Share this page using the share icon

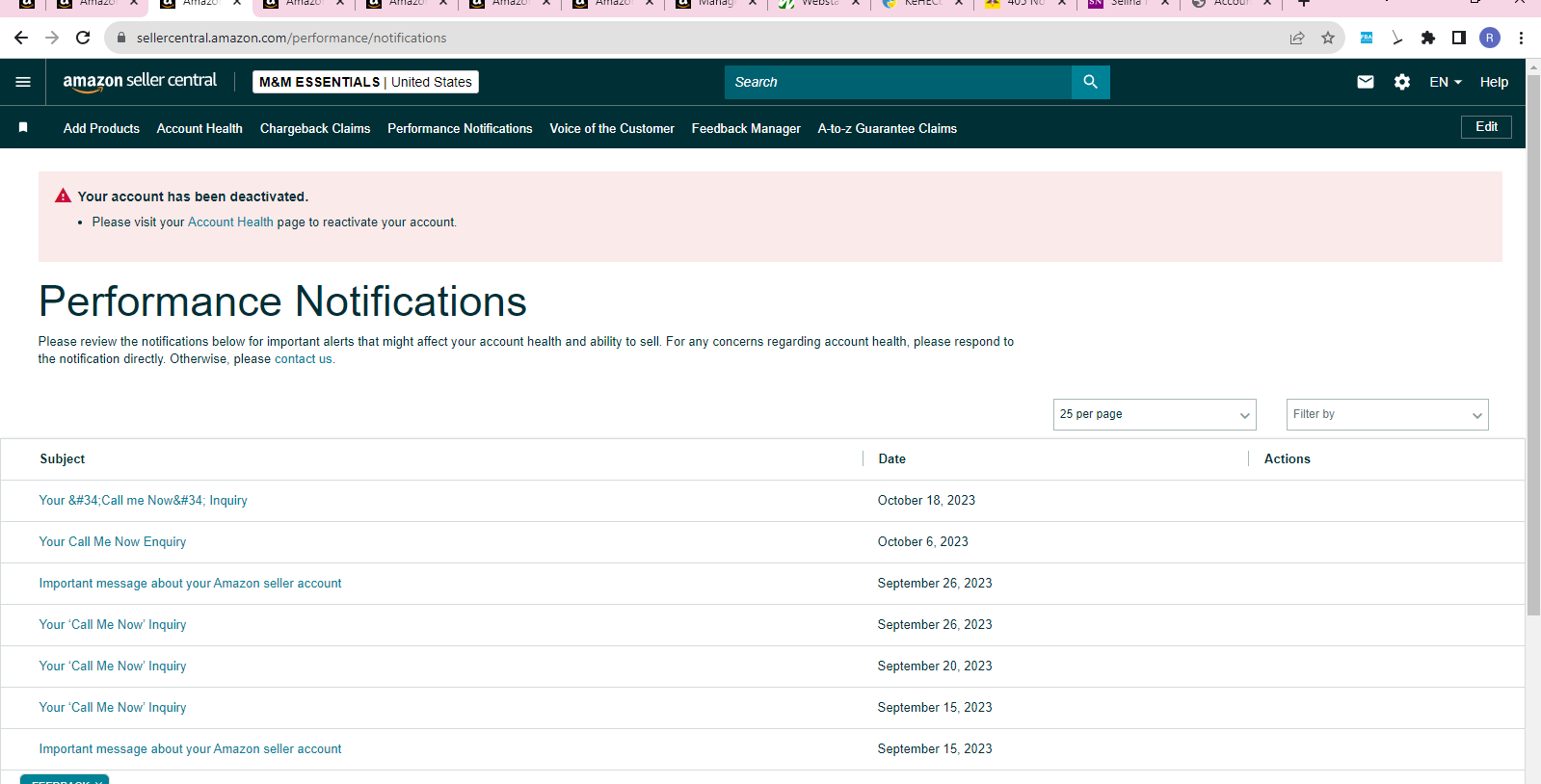coord(1297,38)
